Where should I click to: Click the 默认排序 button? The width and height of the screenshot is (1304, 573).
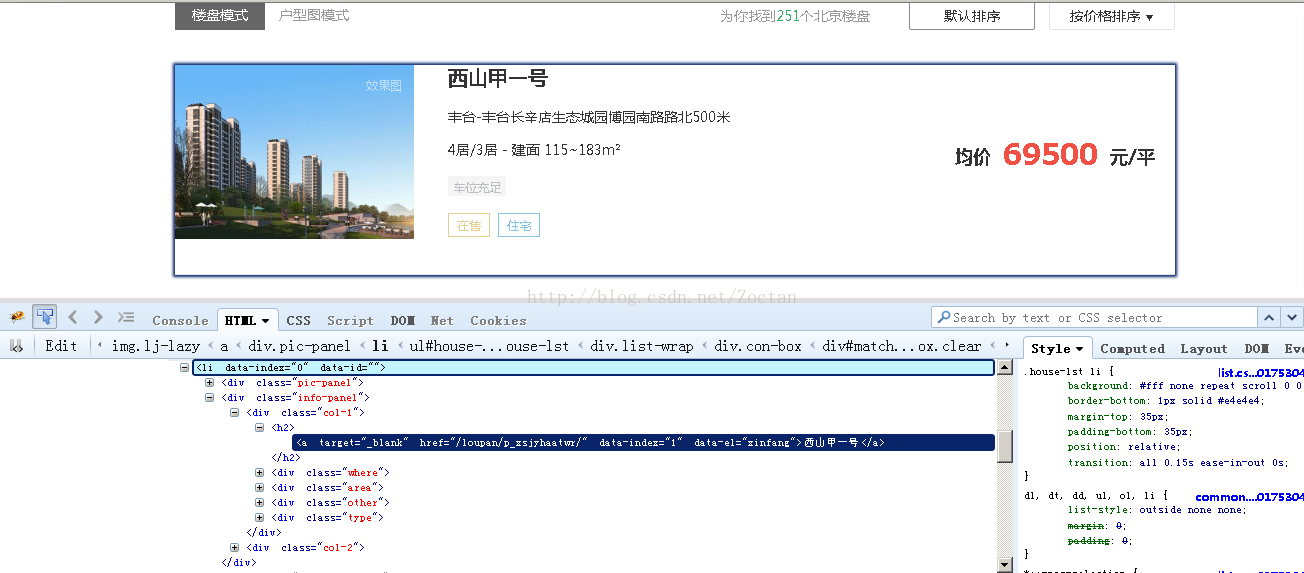(971, 16)
